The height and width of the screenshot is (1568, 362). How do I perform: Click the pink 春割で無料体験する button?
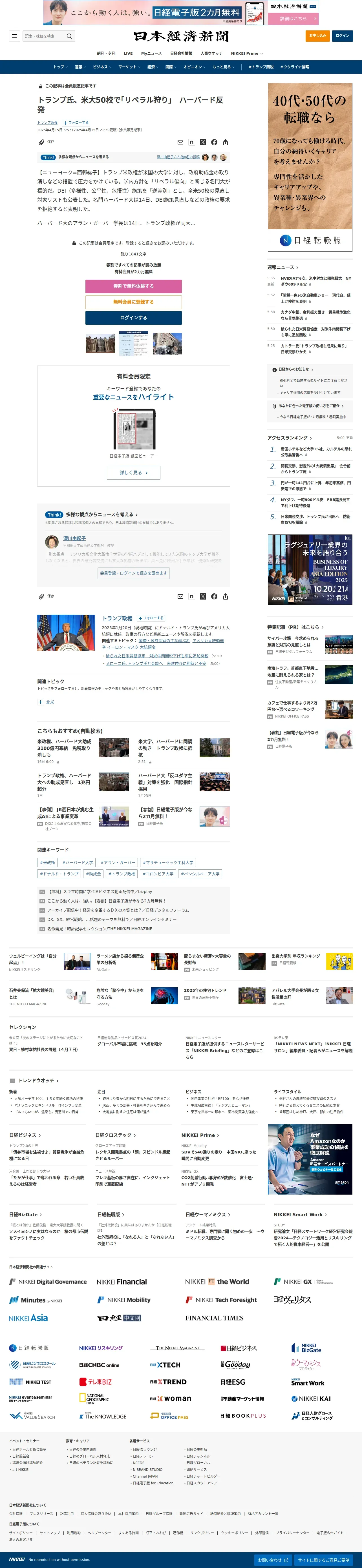tap(133, 286)
